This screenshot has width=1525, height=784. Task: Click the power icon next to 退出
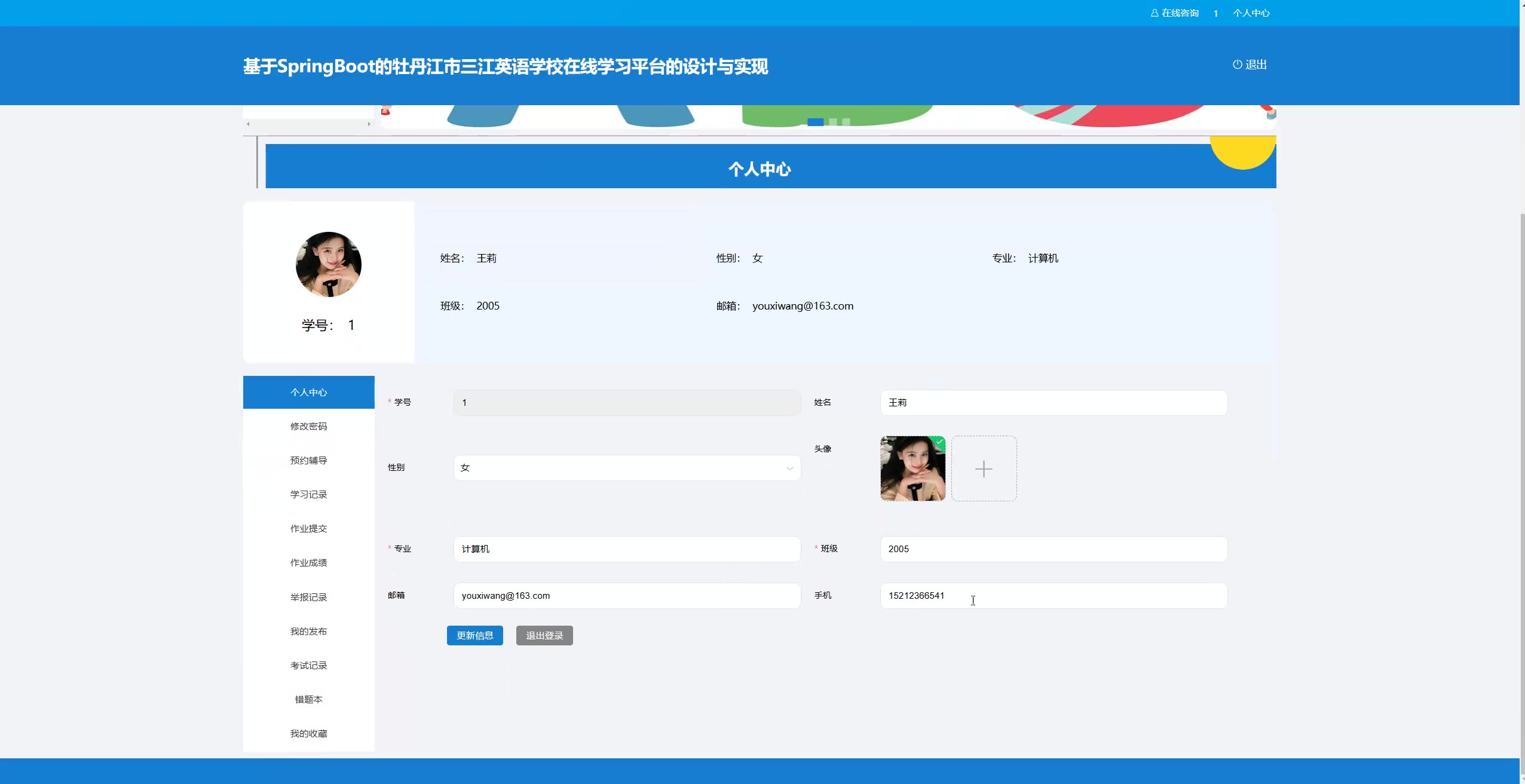1237,65
